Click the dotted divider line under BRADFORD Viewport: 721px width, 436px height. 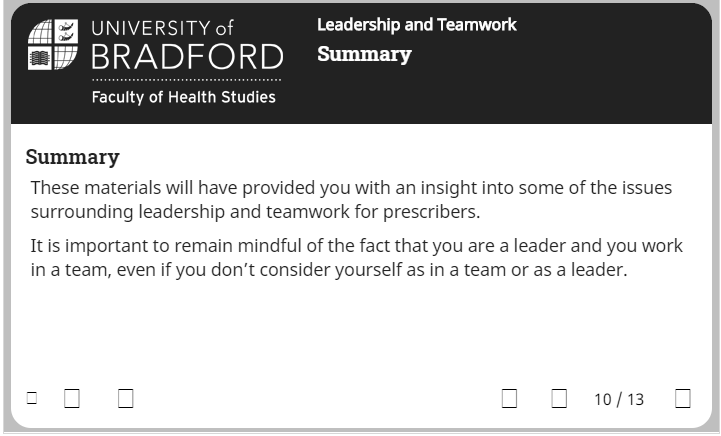186,80
